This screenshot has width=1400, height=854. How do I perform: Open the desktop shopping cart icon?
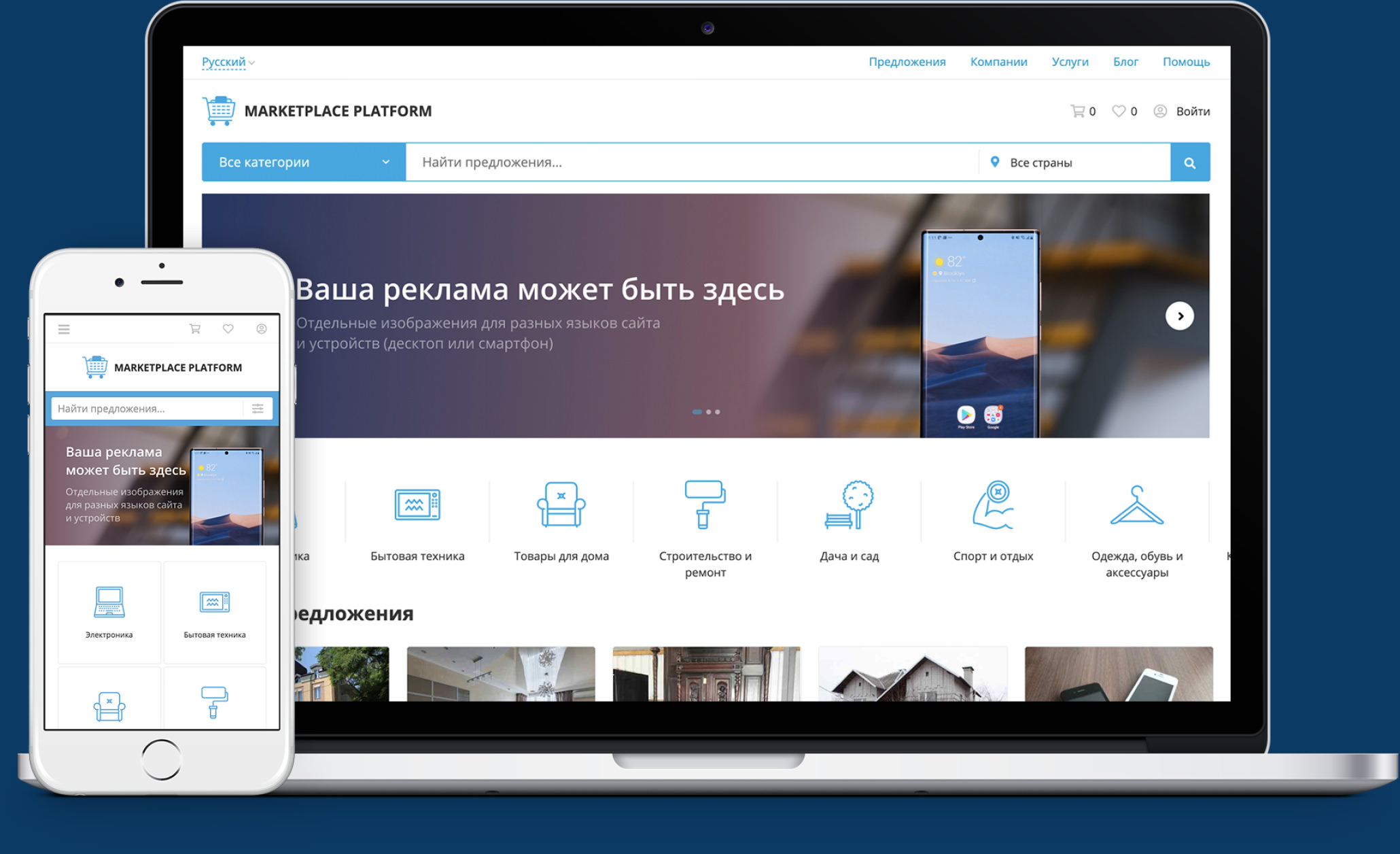click(1077, 111)
